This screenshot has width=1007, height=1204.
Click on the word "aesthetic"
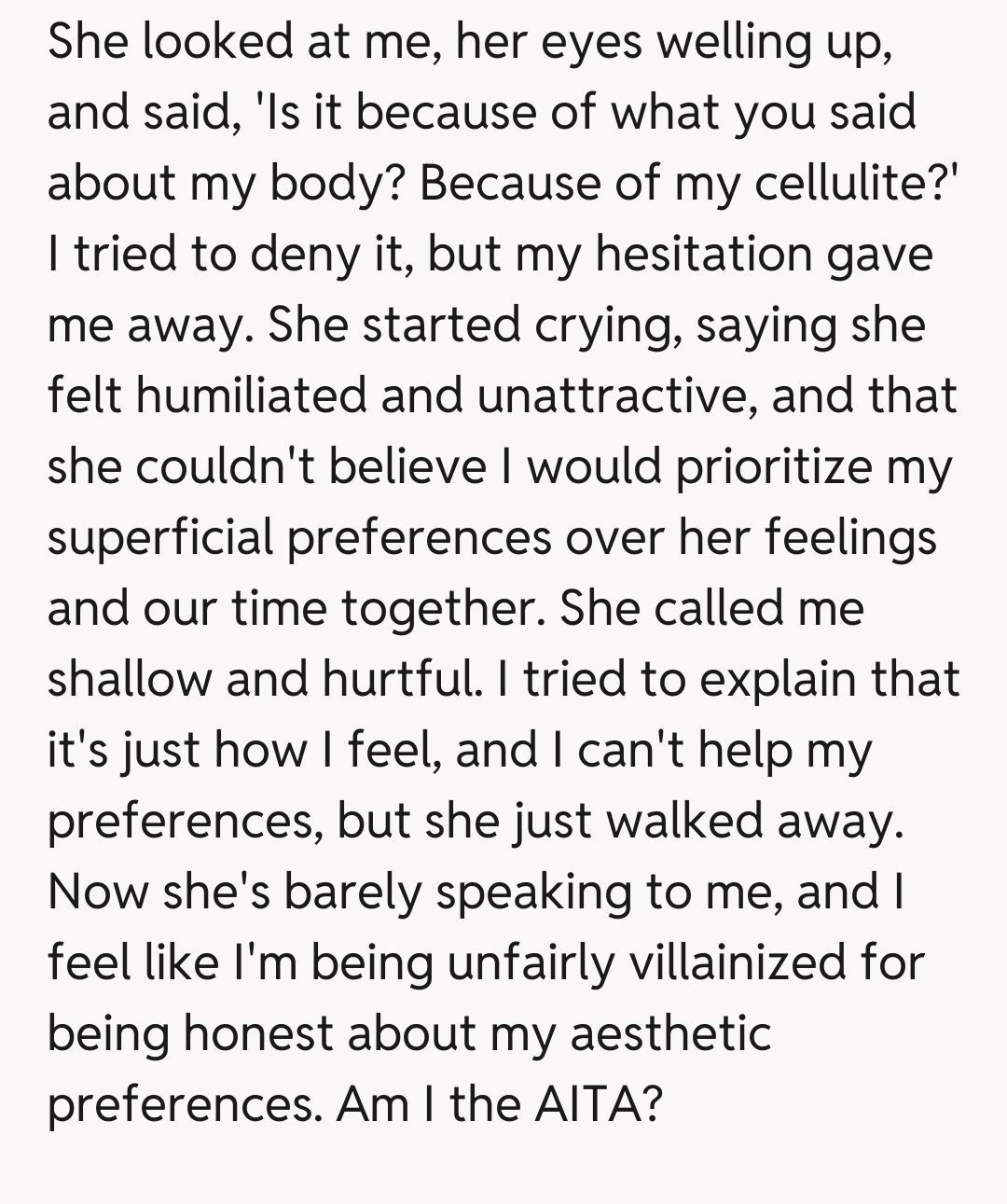pos(670,1033)
